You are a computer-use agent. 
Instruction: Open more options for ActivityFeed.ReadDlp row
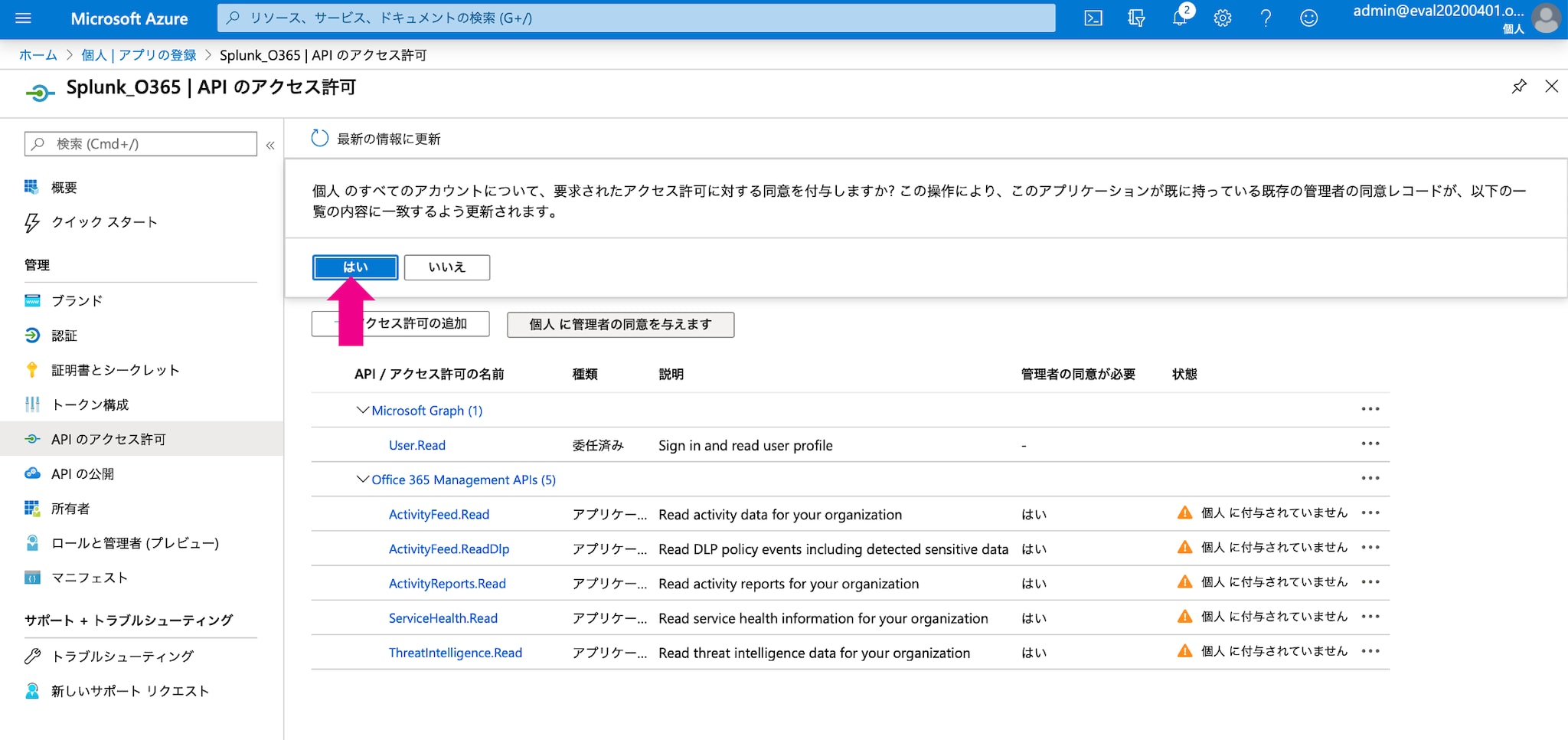[x=1370, y=547]
